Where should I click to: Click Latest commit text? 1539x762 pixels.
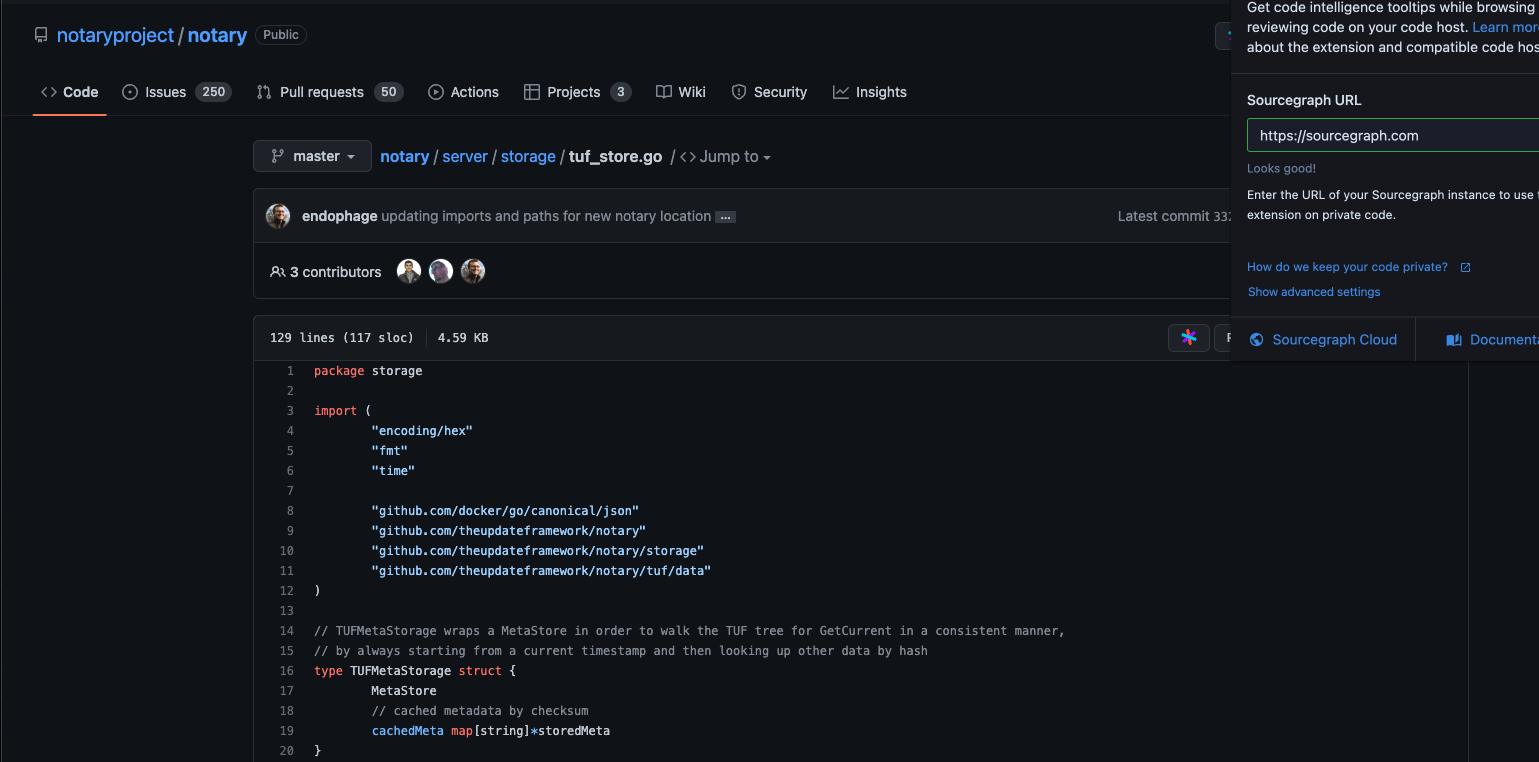coord(1163,216)
